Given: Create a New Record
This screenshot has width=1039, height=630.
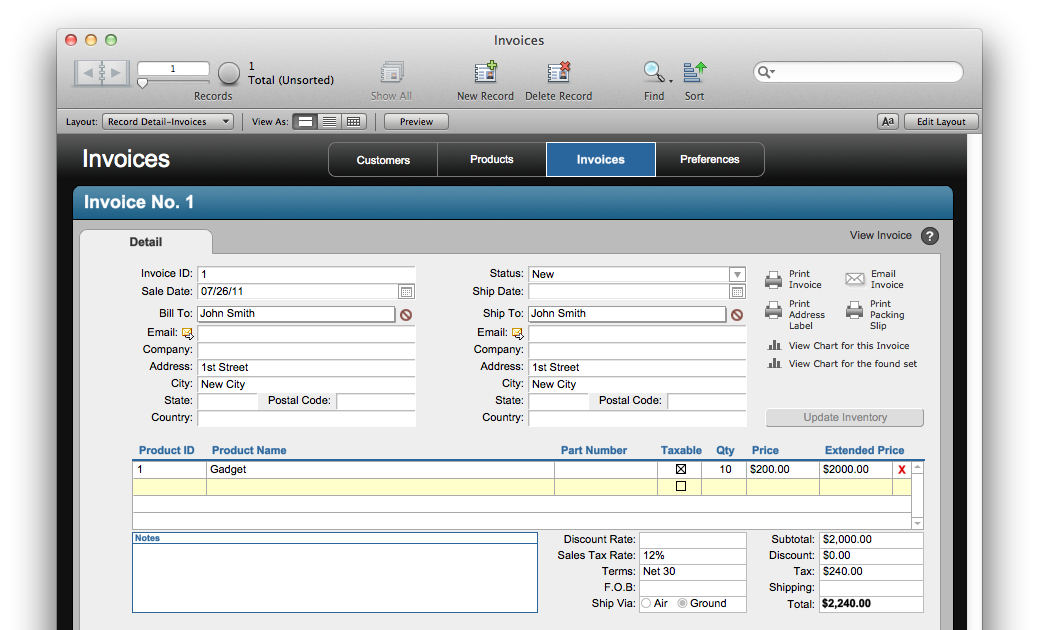Looking at the screenshot, I should [486, 72].
